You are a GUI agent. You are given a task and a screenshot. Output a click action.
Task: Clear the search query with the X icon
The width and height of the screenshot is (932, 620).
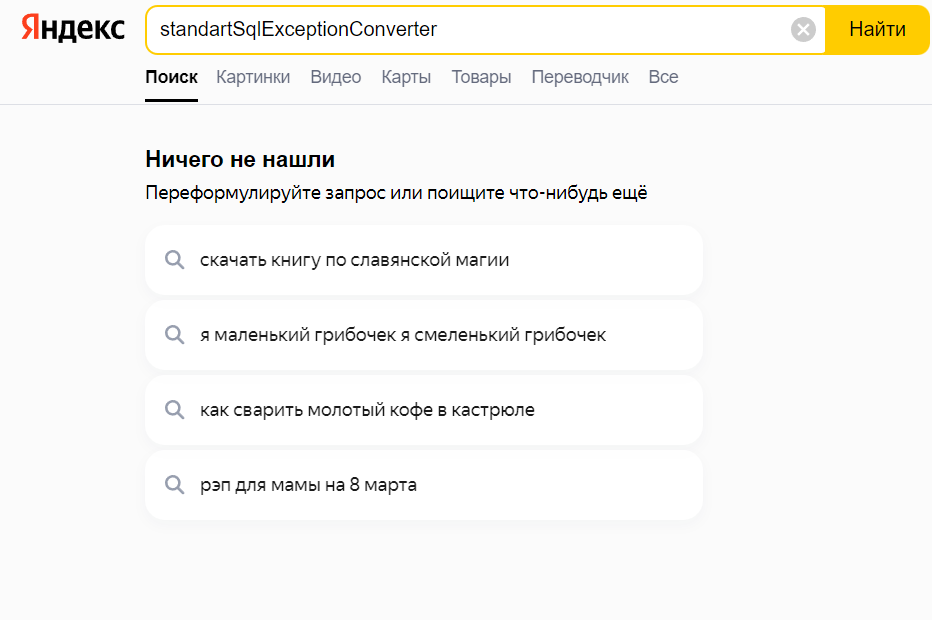coord(803,29)
